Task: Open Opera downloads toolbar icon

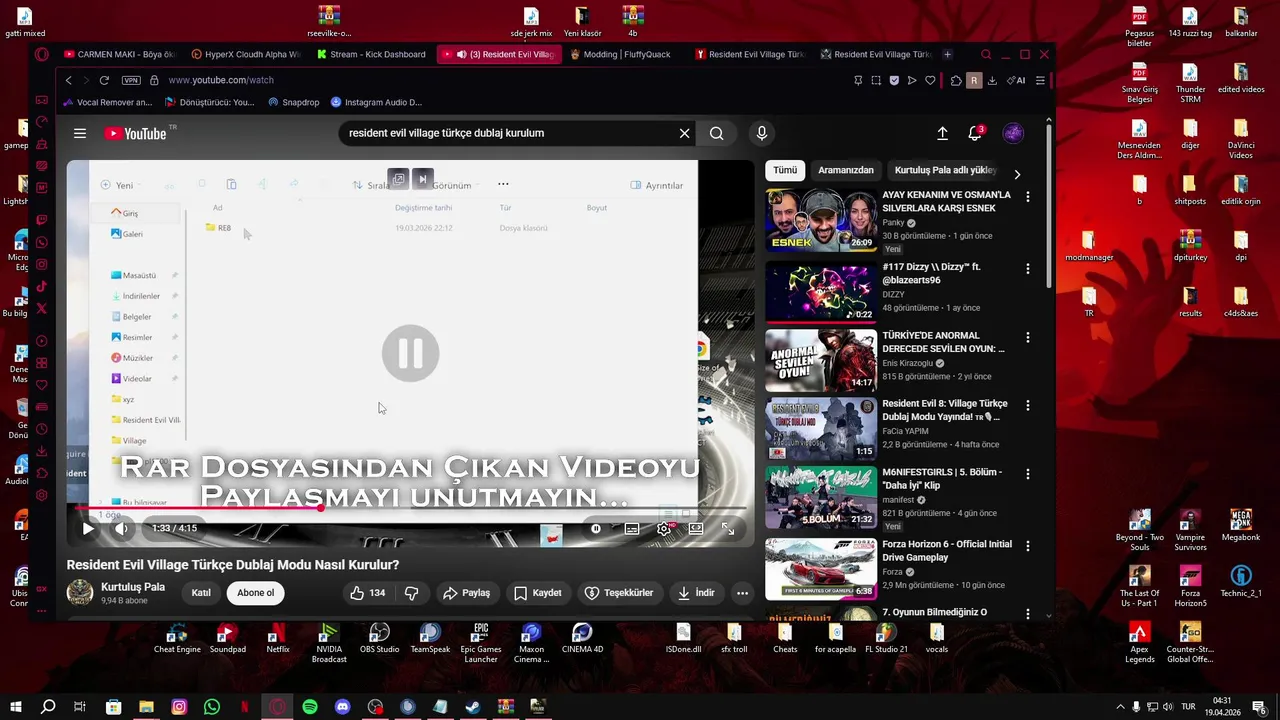Action: click(x=992, y=80)
